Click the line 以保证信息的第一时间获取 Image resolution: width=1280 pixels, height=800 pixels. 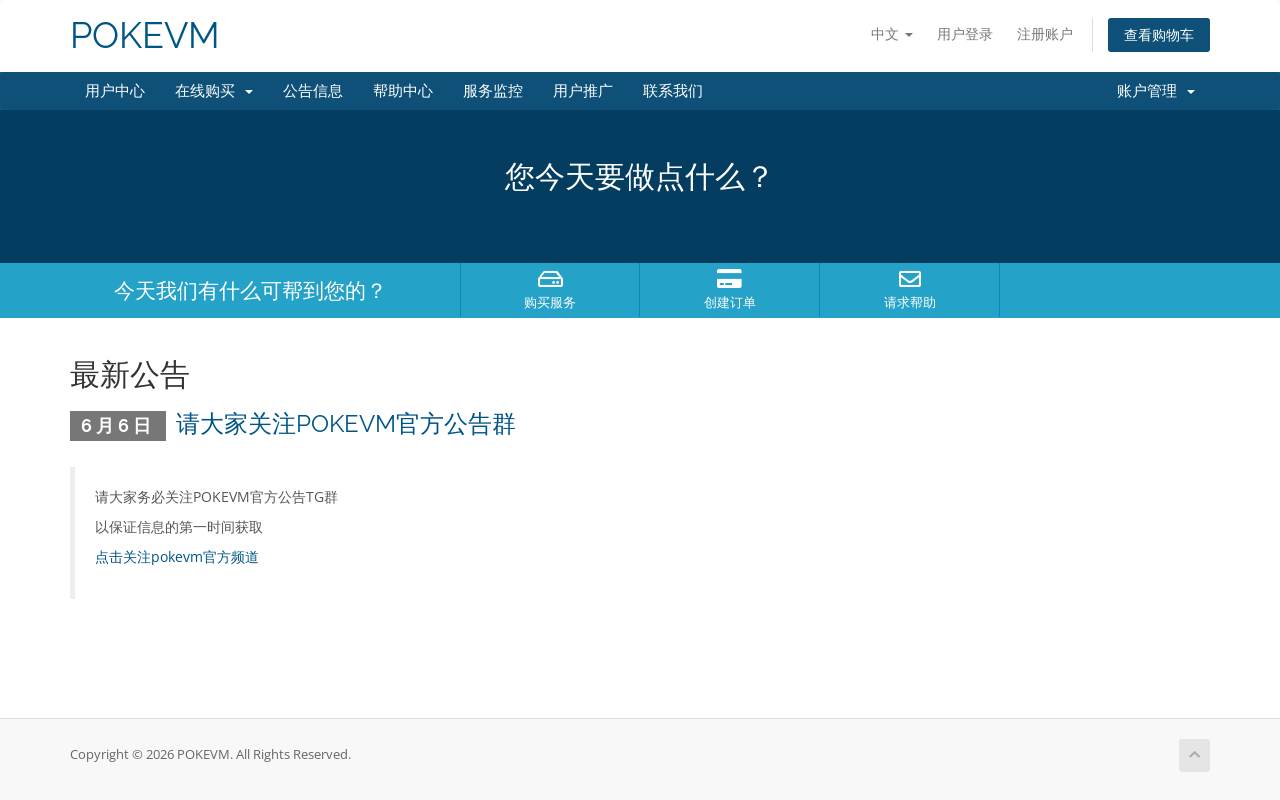[179, 527]
